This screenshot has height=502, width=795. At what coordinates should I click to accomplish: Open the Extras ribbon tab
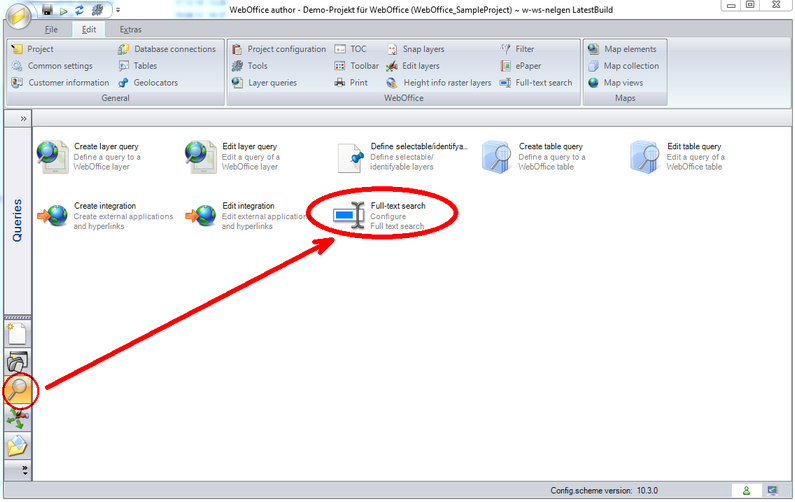(x=130, y=29)
